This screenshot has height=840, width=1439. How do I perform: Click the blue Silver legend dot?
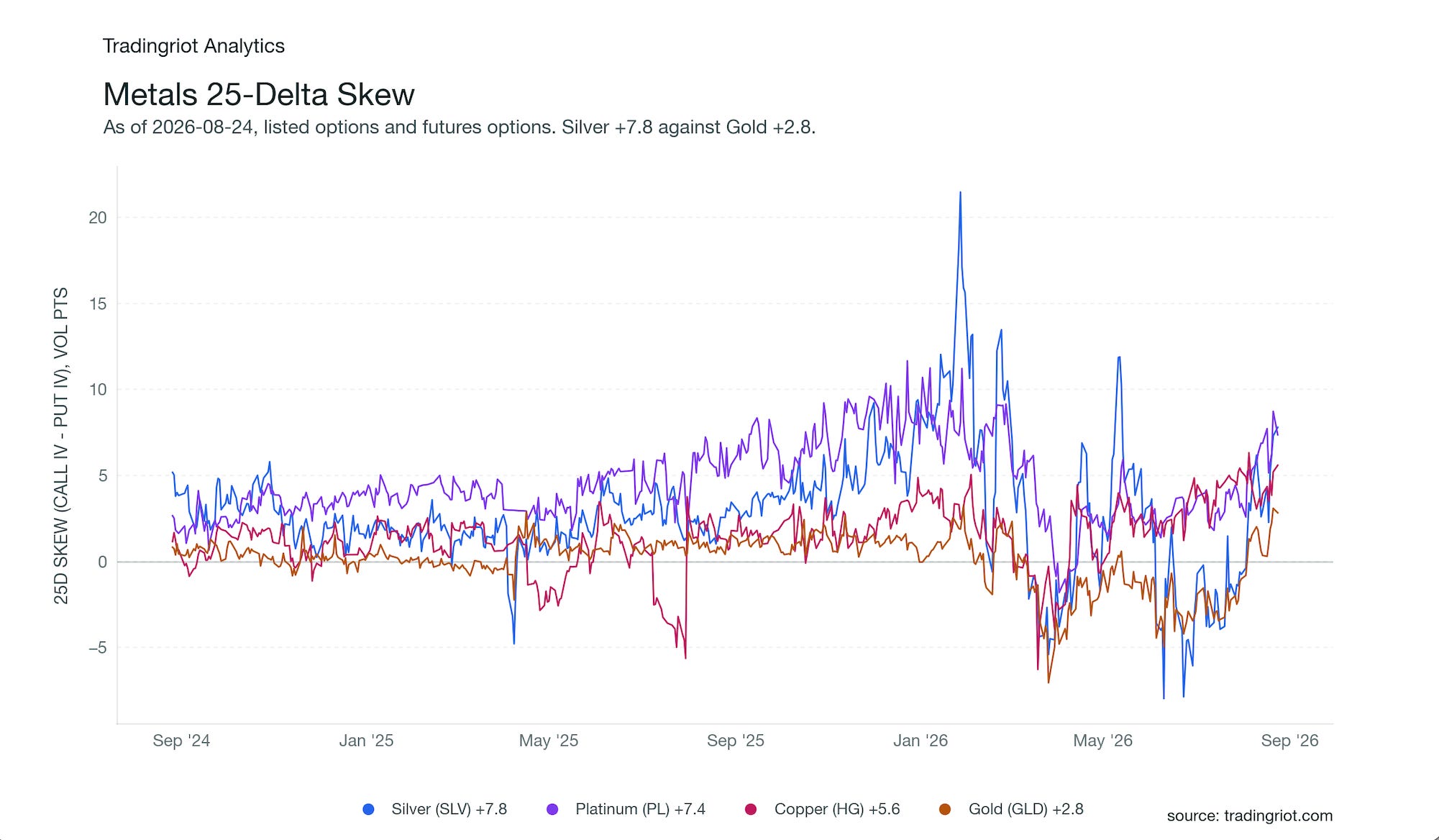click(369, 809)
